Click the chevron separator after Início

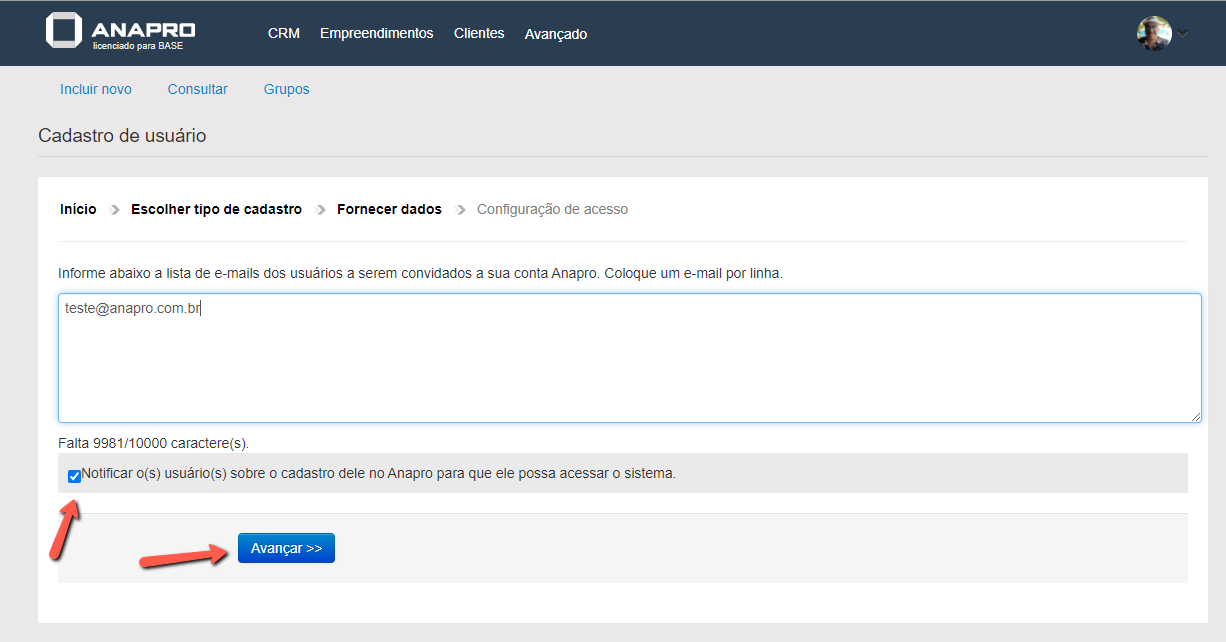point(114,210)
